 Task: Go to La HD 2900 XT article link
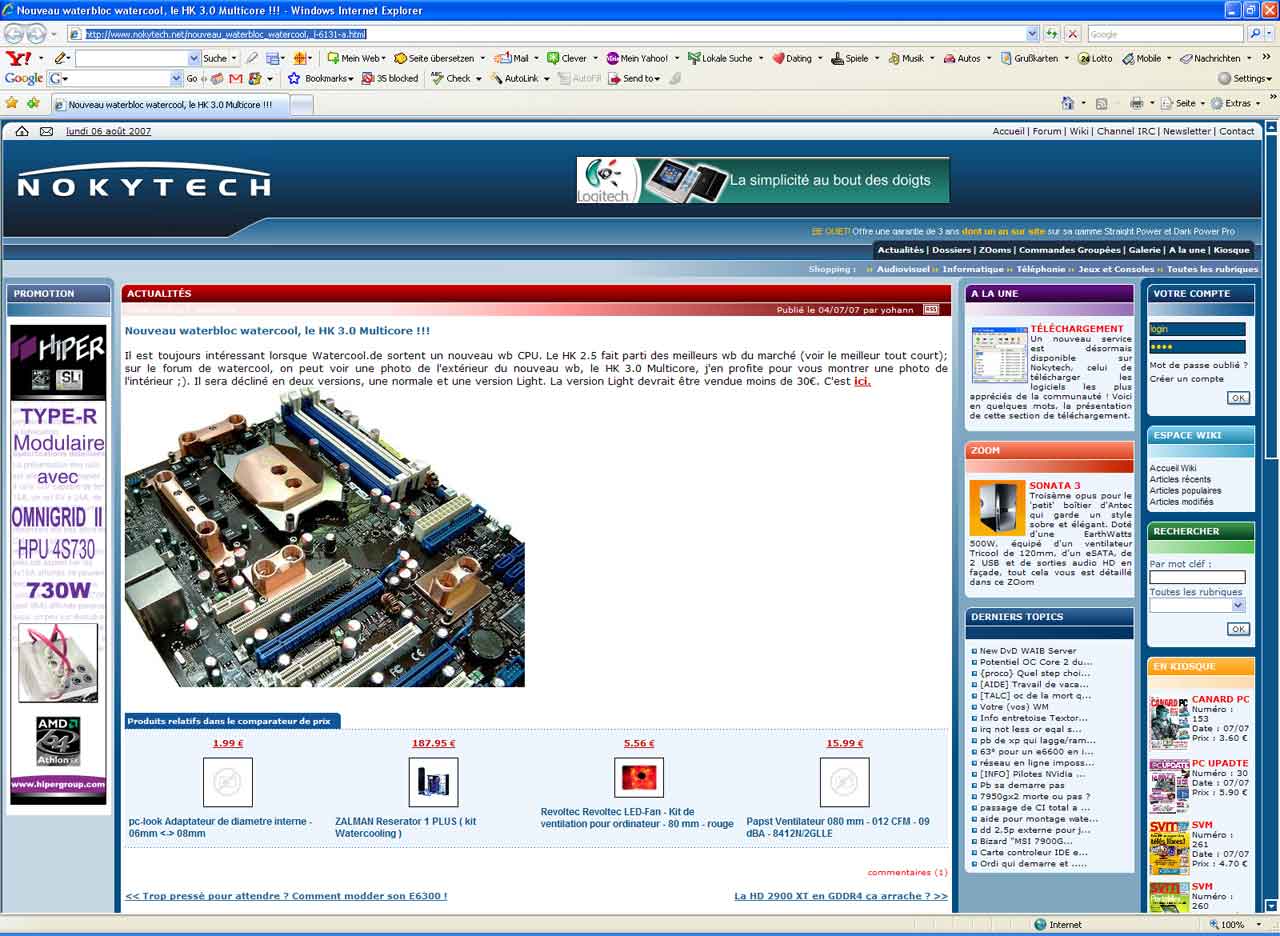(x=841, y=896)
